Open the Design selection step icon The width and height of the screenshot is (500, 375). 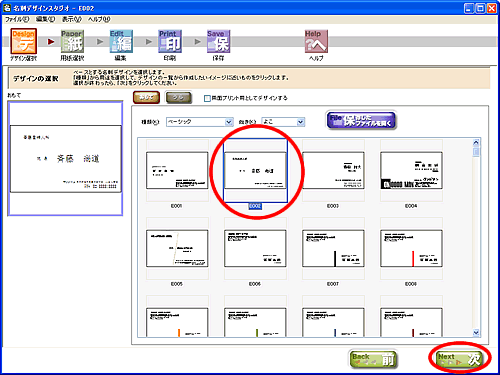(x=24, y=41)
